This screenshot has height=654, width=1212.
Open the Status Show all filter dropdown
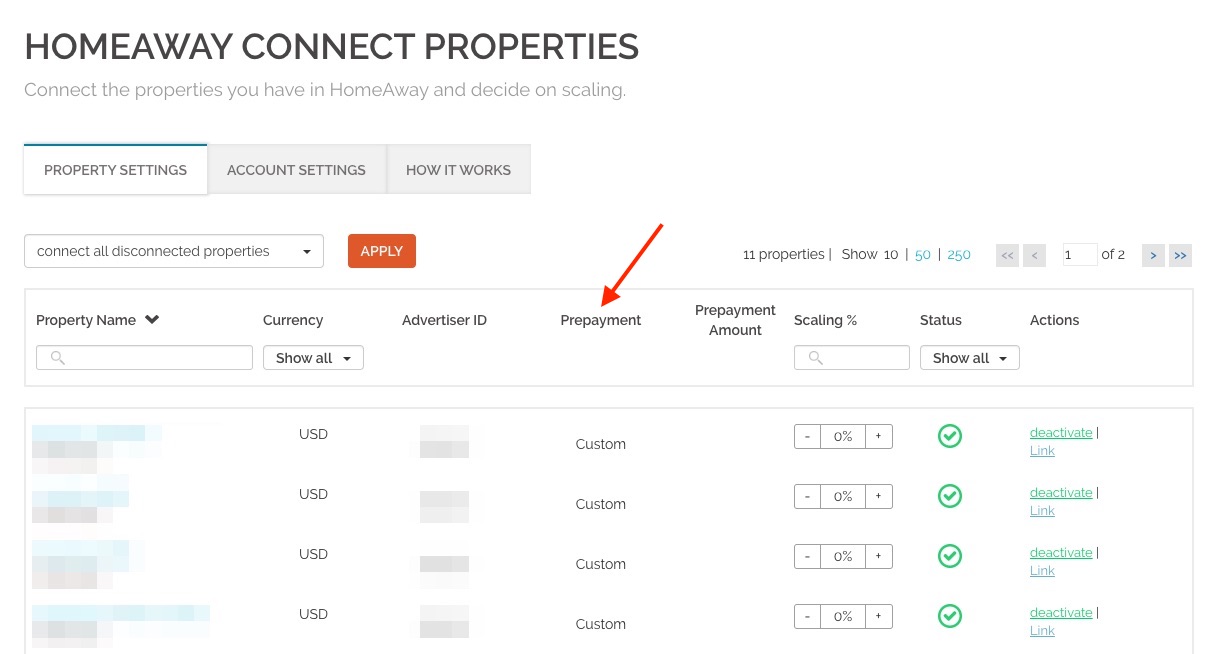pos(969,358)
